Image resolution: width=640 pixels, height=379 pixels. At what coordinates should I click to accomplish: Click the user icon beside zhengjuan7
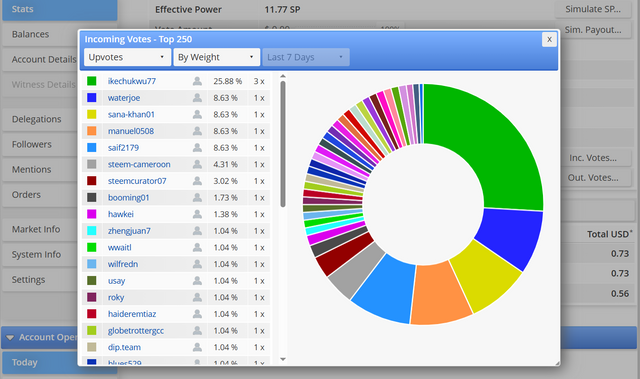pos(197,231)
